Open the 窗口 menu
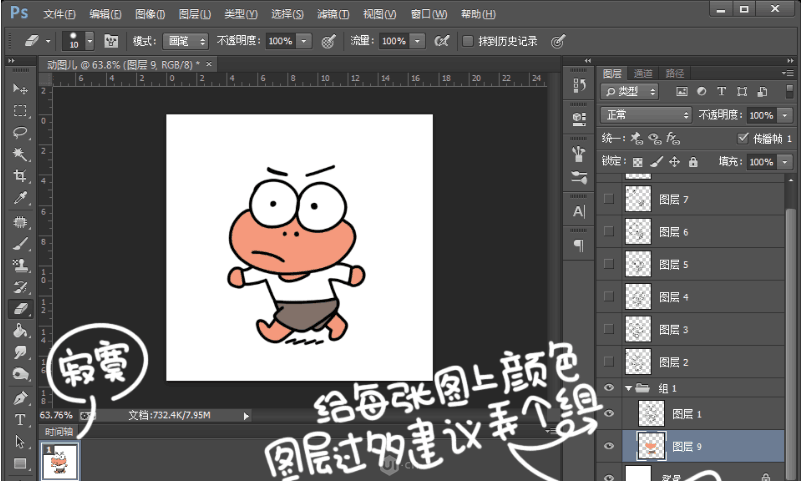 [429, 14]
